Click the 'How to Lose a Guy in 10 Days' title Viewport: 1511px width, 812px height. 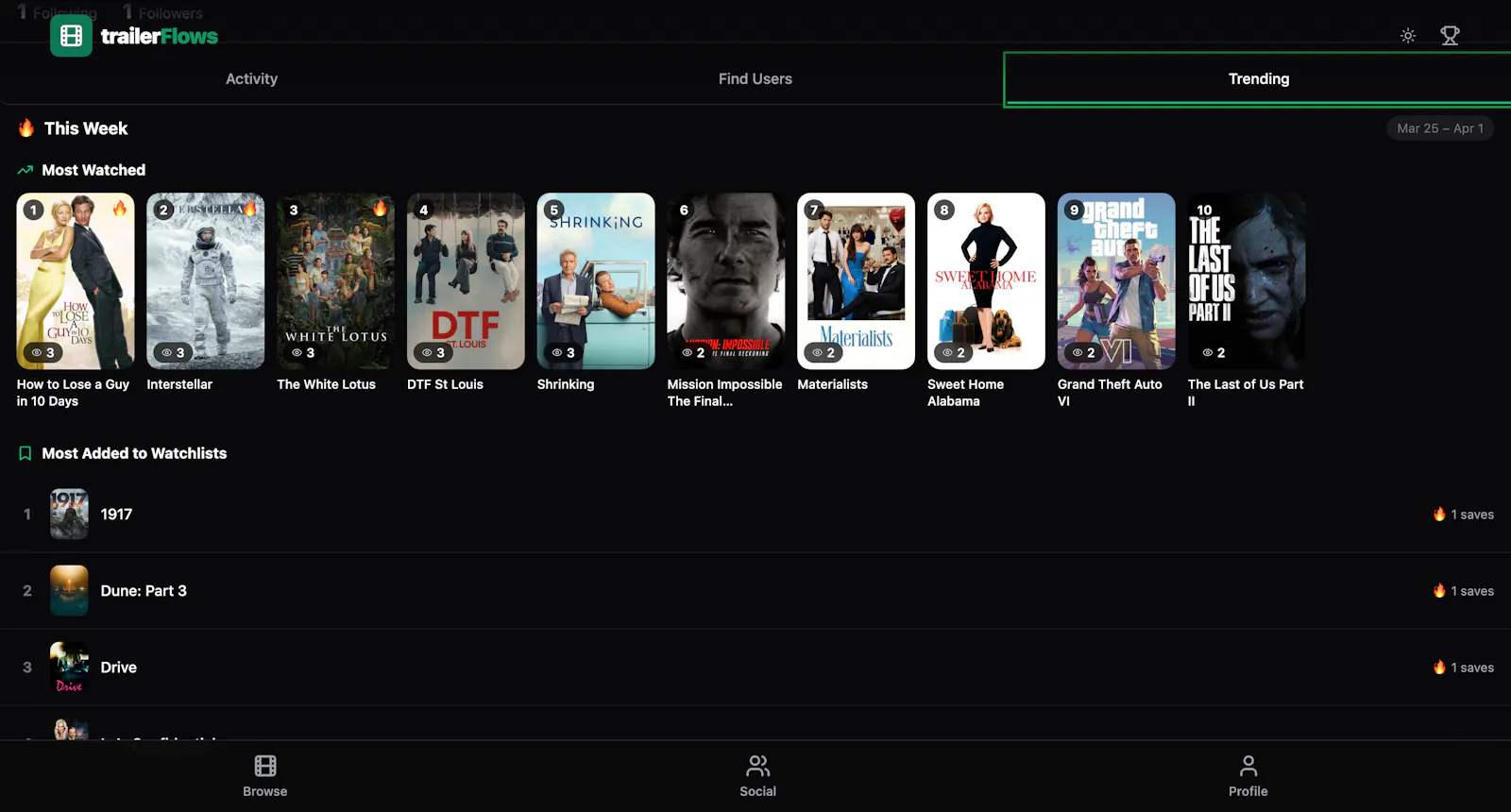coord(73,393)
